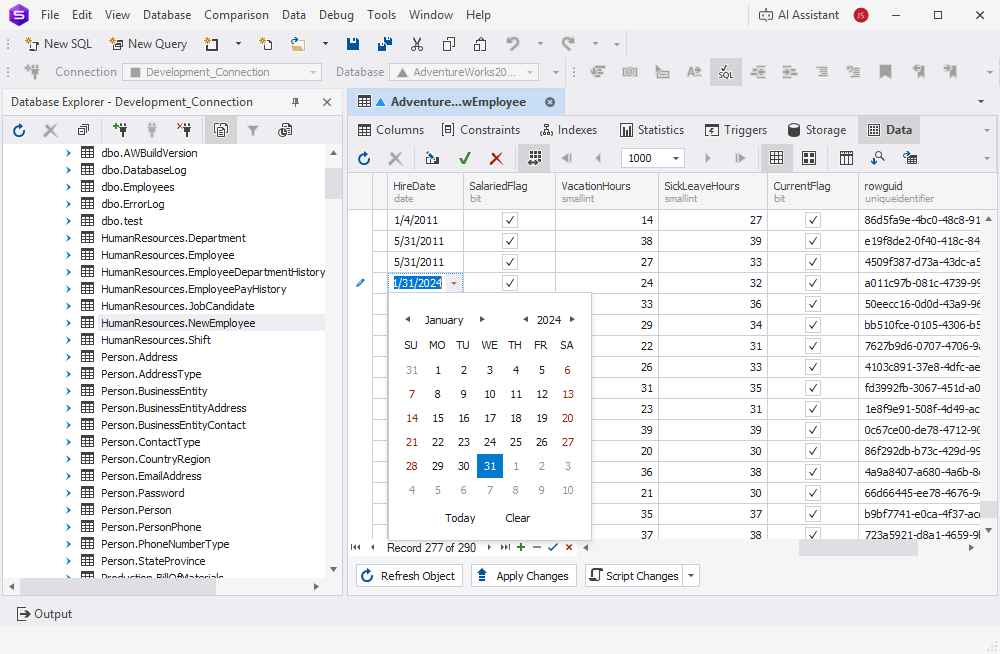Image resolution: width=1000 pixels, height=654 pixels.
Task: Click the Undo arrow icon
Action: point(513,44)
